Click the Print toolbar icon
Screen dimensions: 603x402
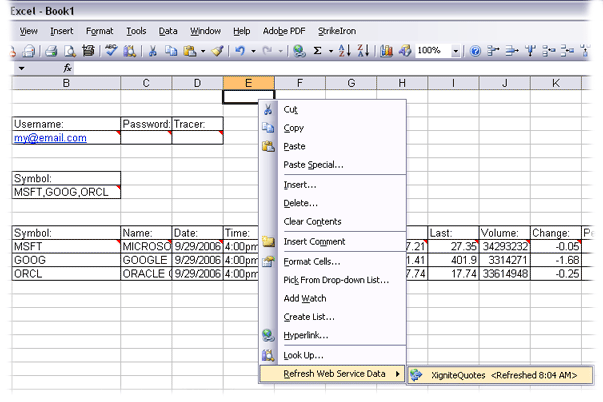51,51
